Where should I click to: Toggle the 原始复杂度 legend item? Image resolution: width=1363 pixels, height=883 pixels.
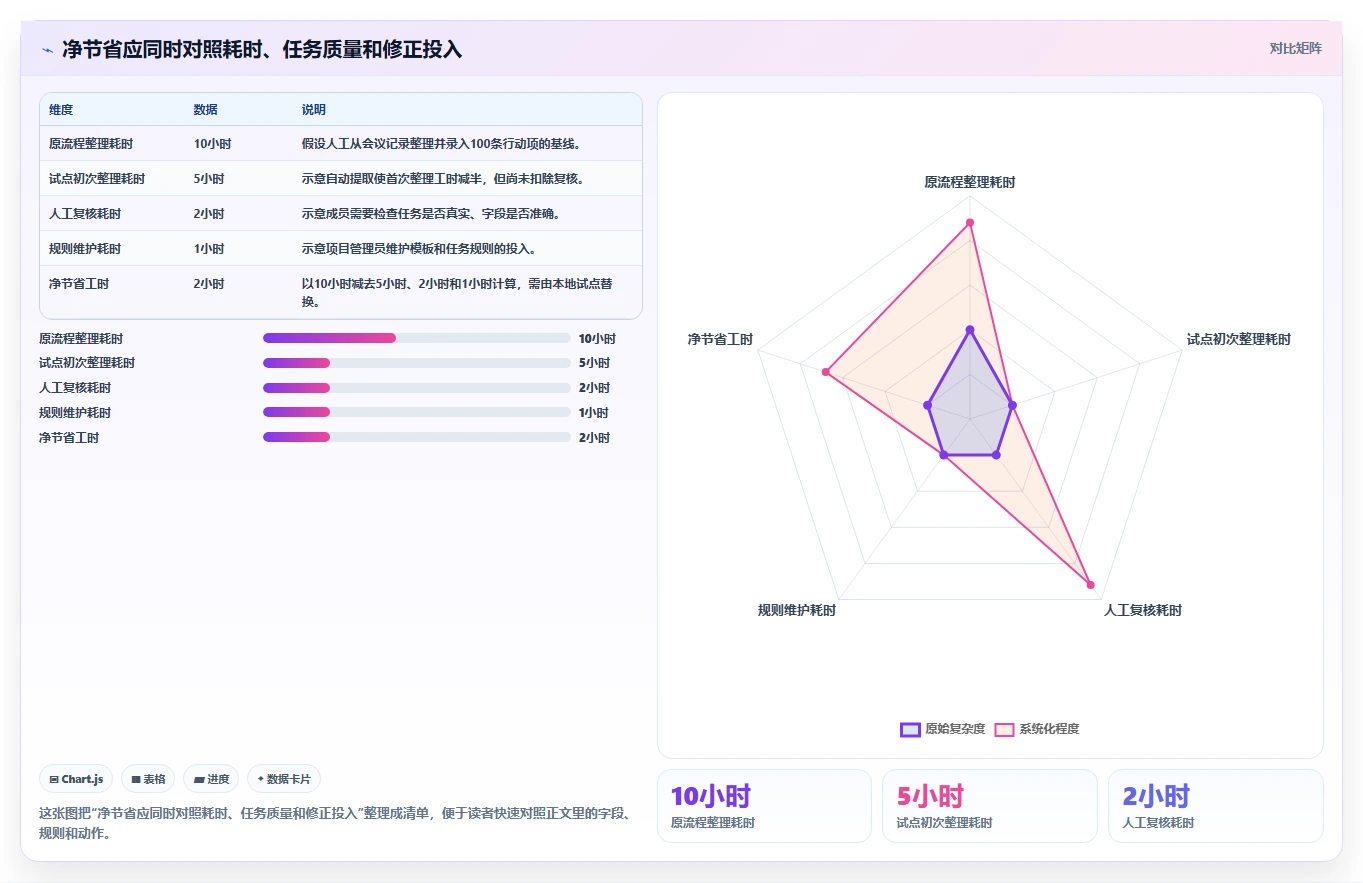(x=942, y=729)
